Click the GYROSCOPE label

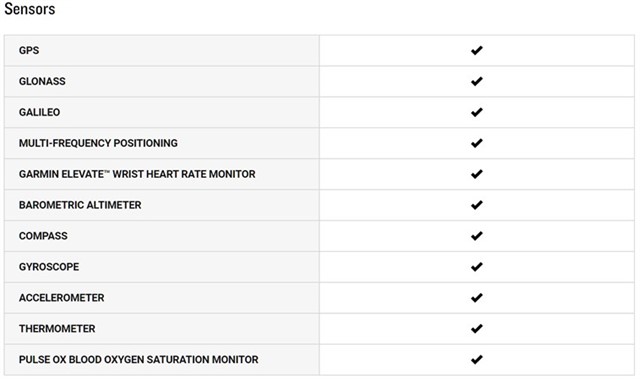(49, 267)
